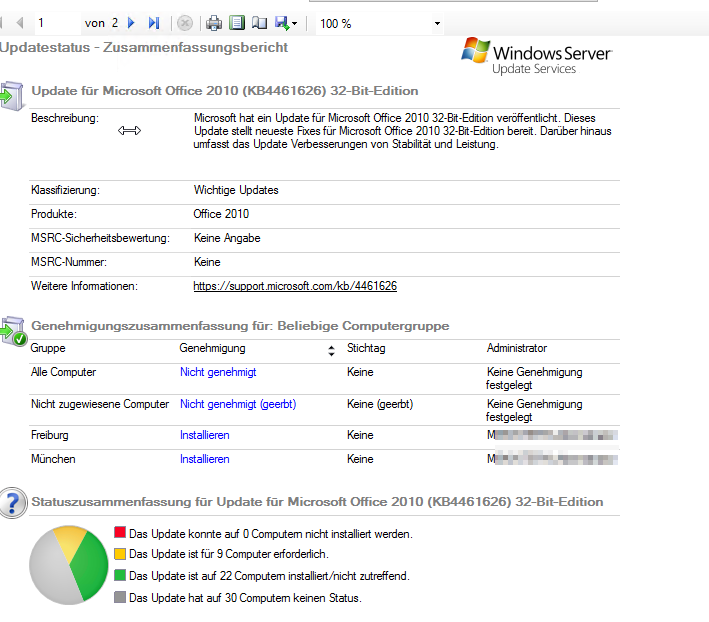The image size is (709, 622).
Task: Open export format dropdown arrow
Action: pos(294,24)
